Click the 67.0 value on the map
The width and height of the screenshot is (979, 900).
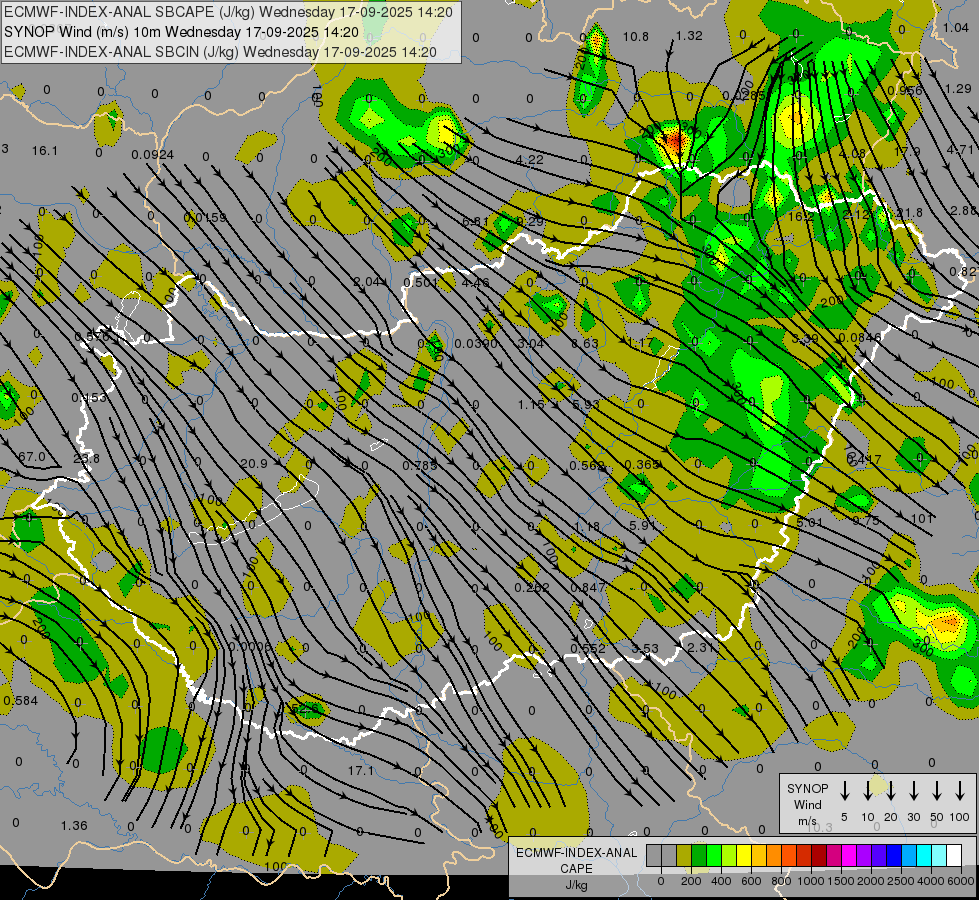[x=32, y=457]
